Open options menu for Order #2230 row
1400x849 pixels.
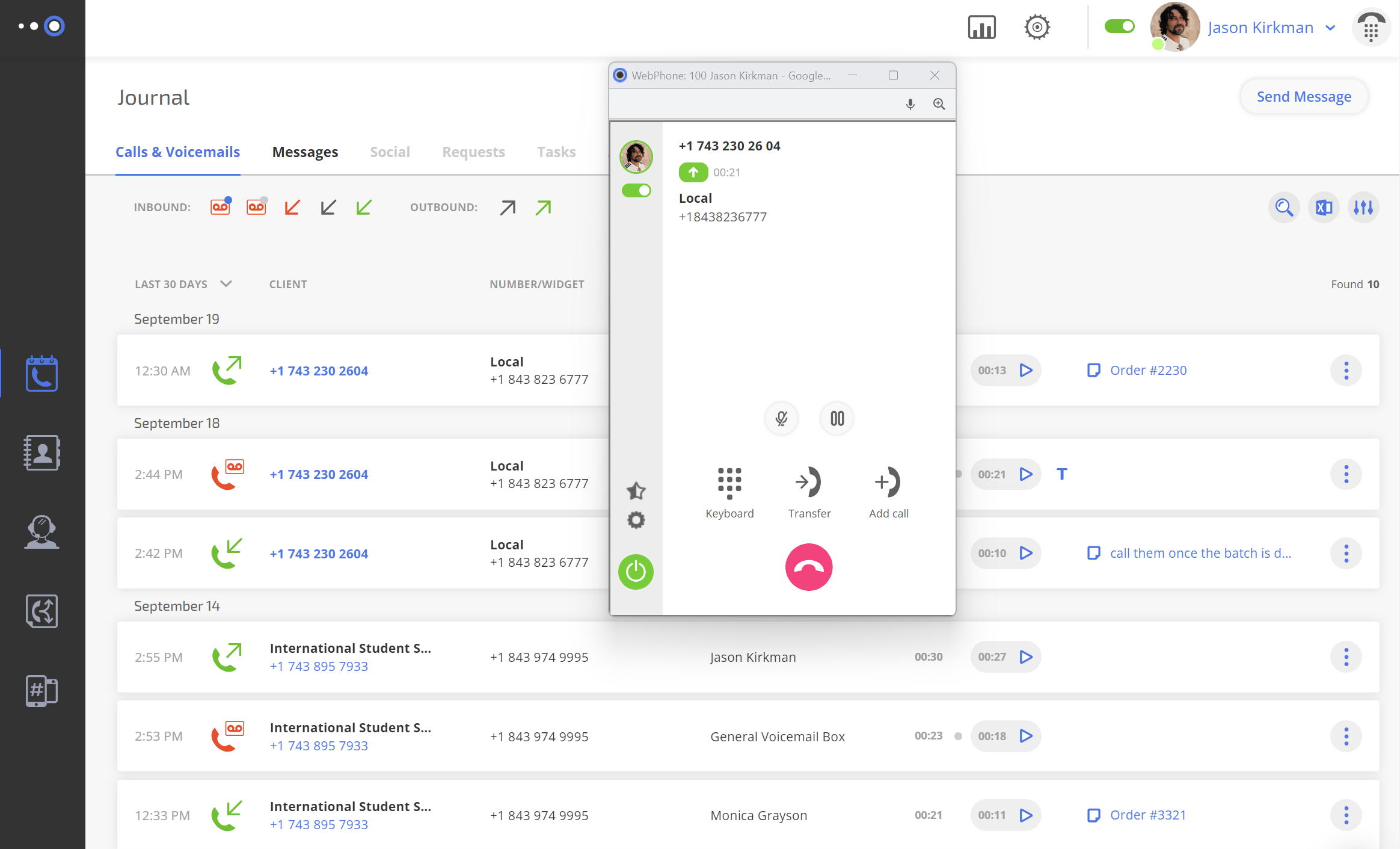pos(1346,370)
